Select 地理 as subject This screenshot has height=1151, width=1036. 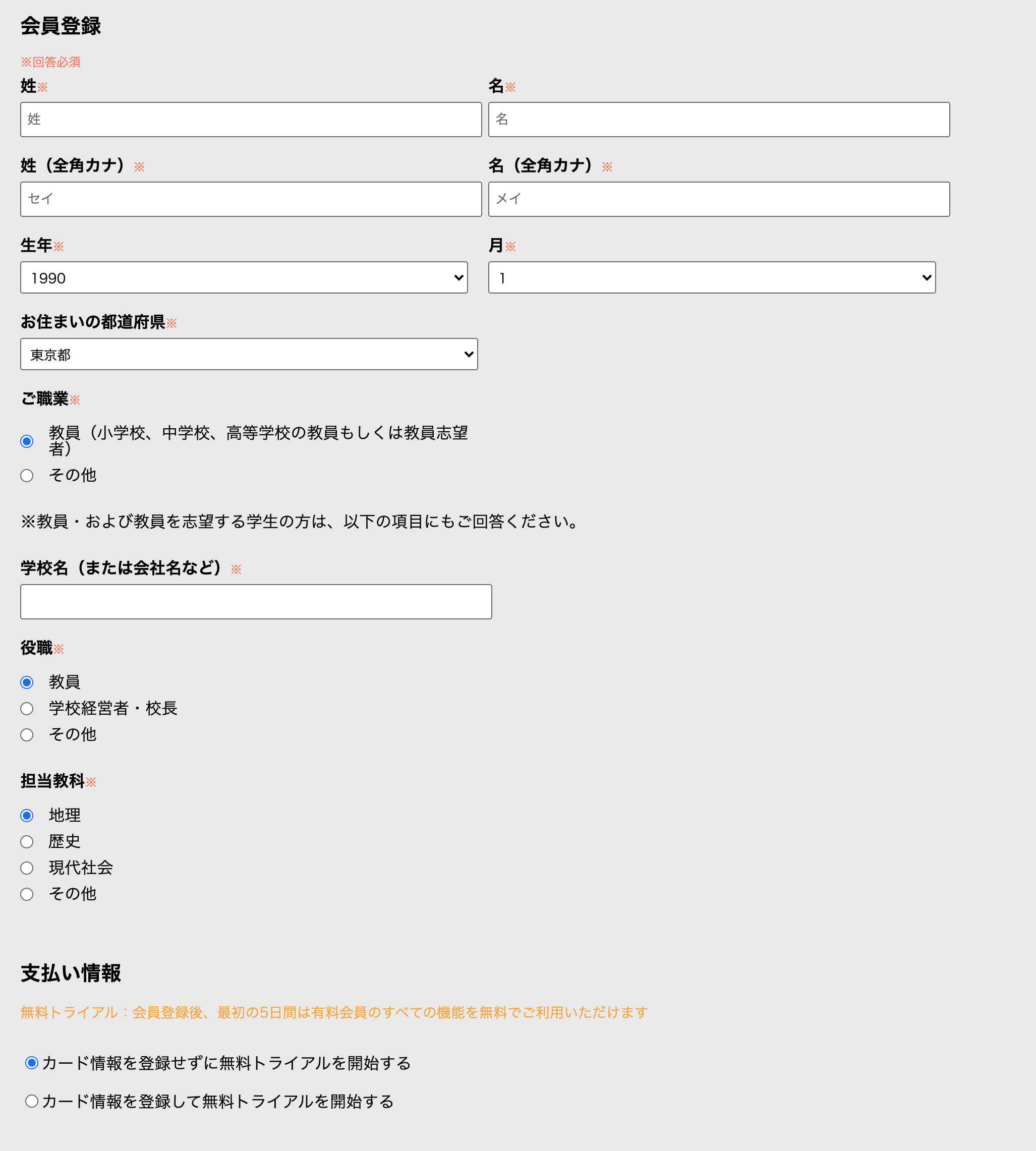(x=27, y=815)
